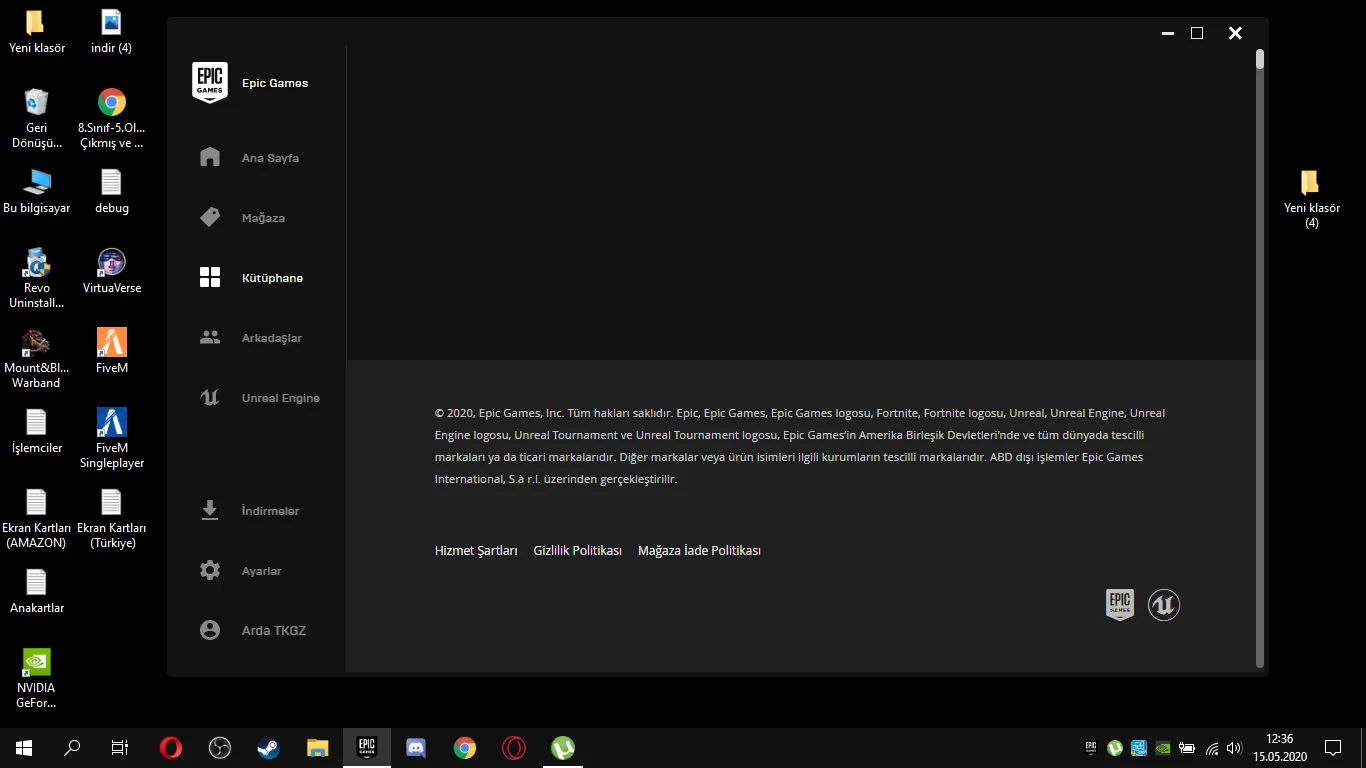Select the debug file on desktop
The height and width of the screenshot is (768, 1366).
[112, 192]
